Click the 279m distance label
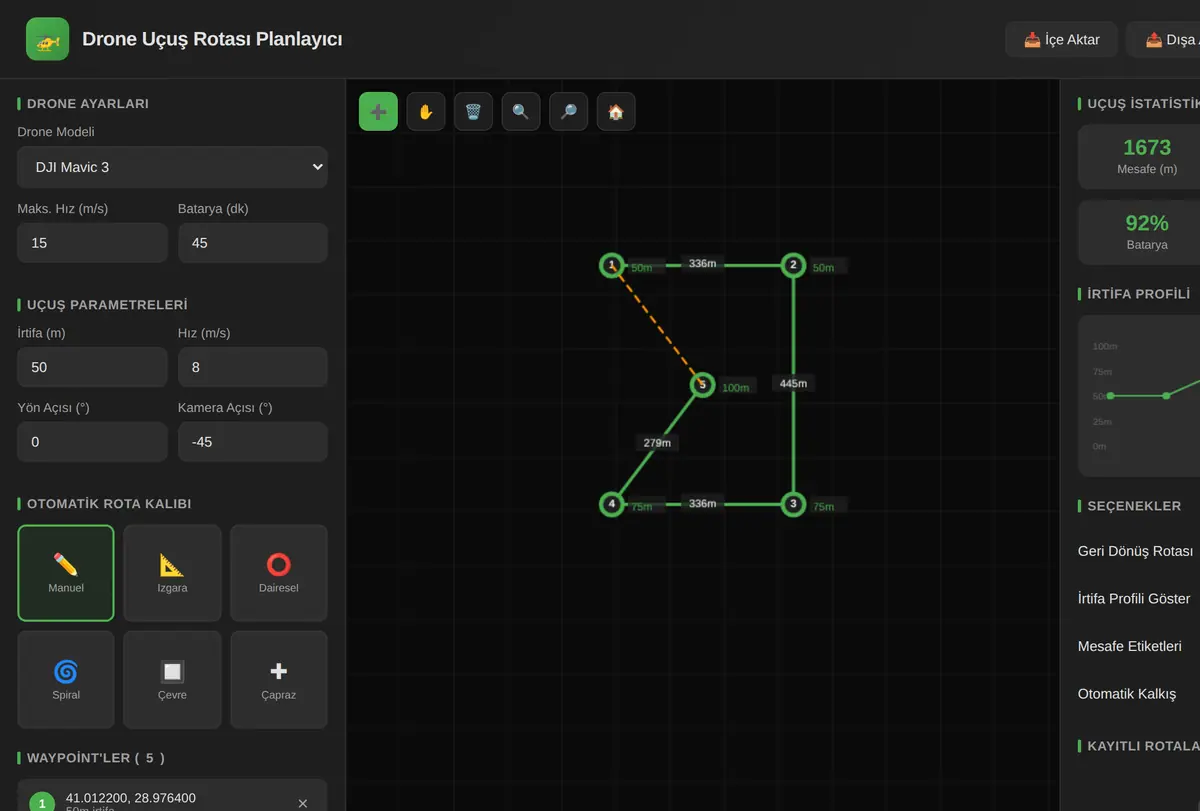The width and height of the screenshot is (1200, 811). coord(657,443)
